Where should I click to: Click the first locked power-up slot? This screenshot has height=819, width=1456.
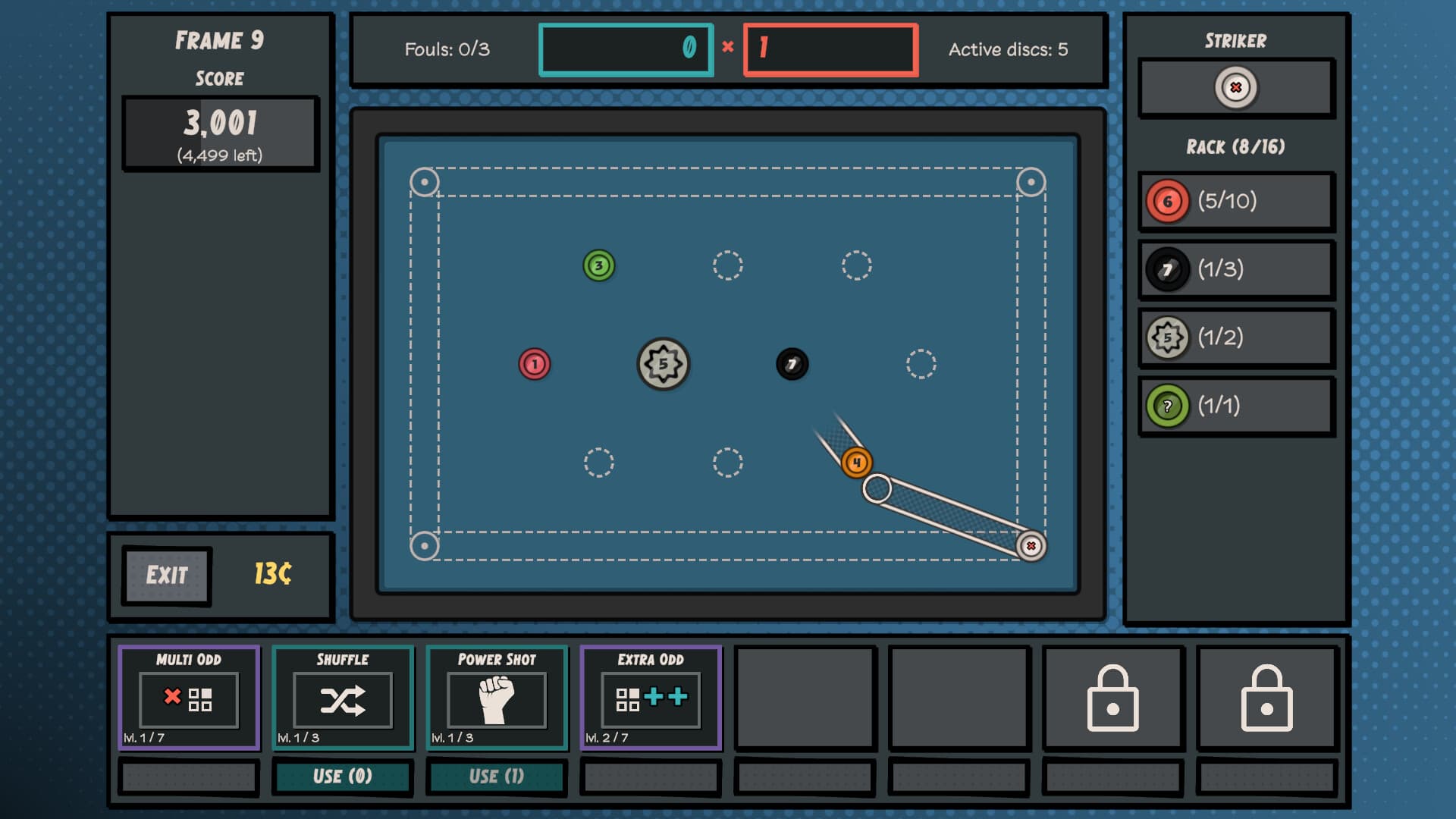coord(1112,698)
